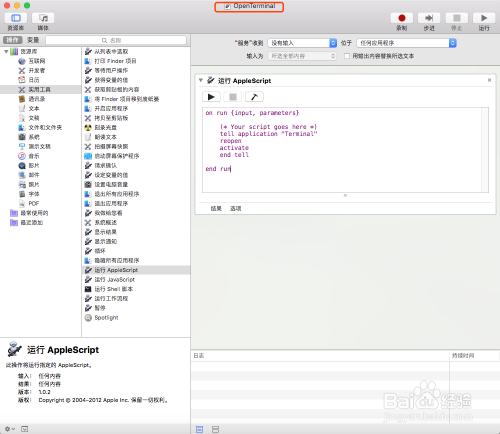Select PDF category in the library

point(33,203)
